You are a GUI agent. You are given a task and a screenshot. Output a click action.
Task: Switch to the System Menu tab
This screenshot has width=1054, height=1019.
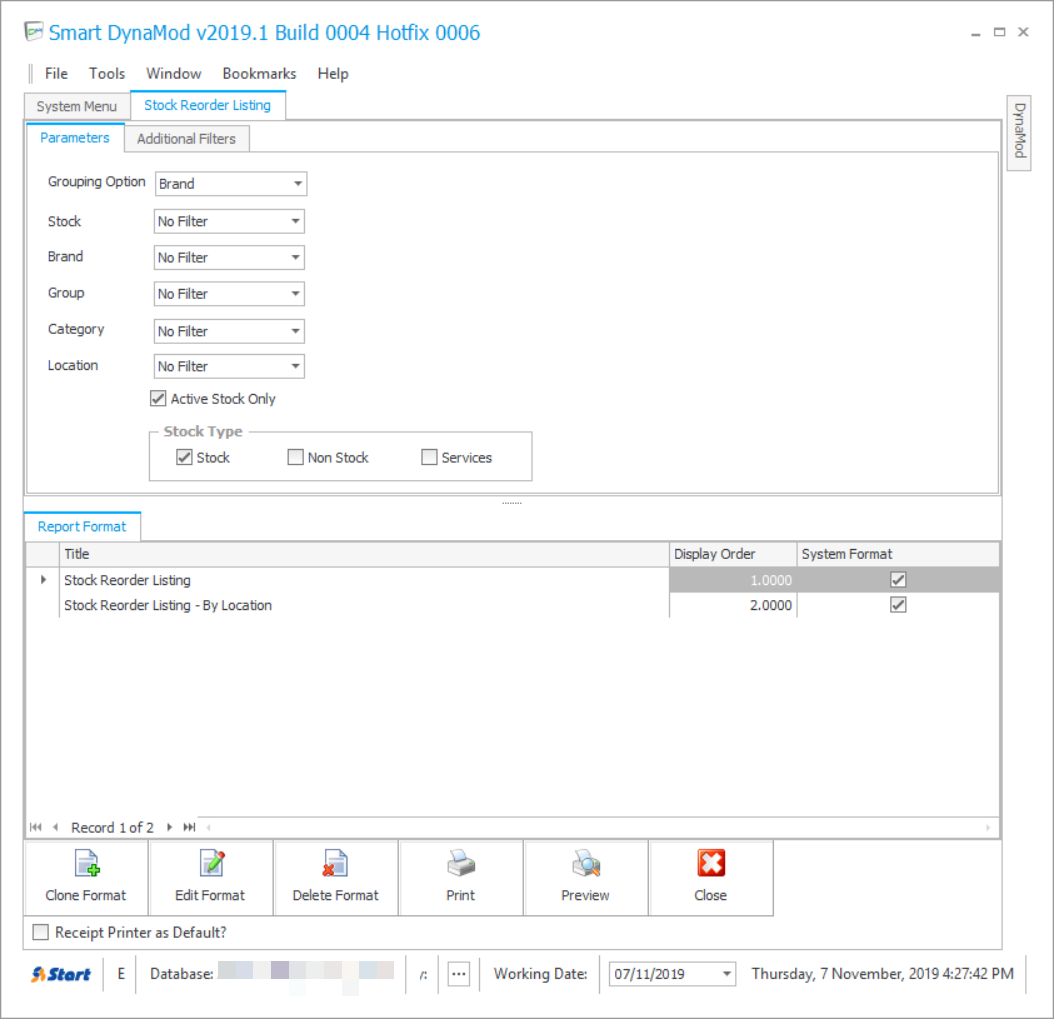click(77, 106)
